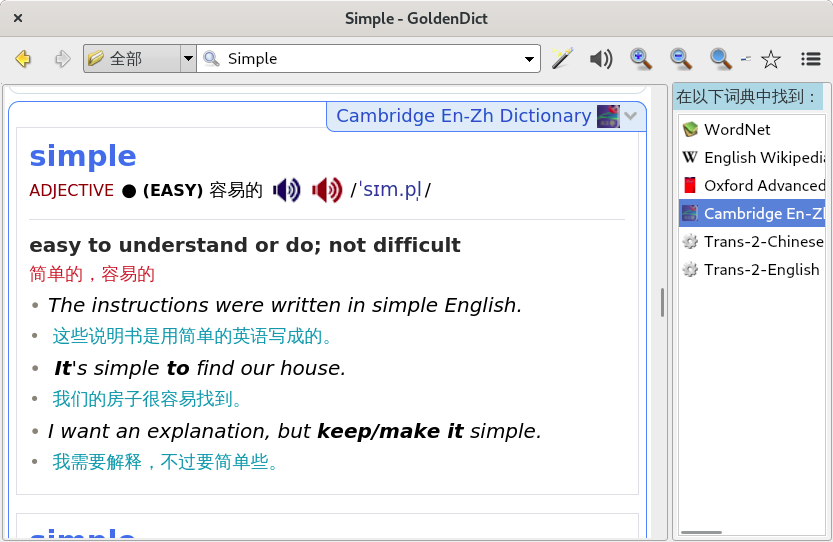Open the 全部 dictionary group dropdown

tap(139, 58)
